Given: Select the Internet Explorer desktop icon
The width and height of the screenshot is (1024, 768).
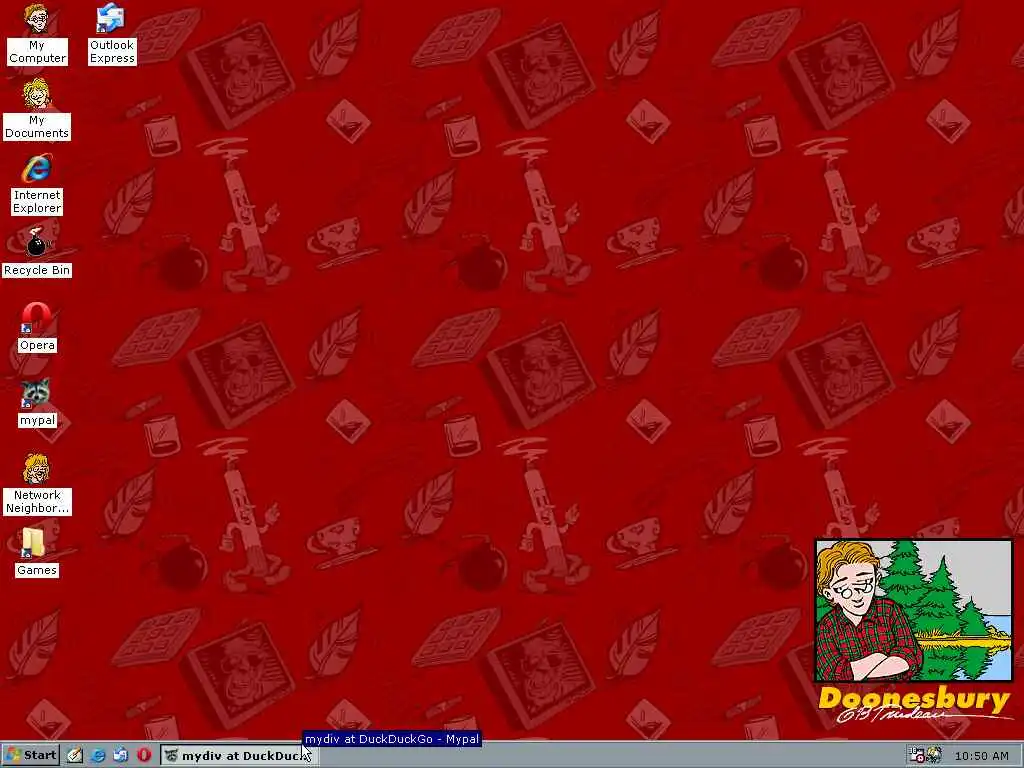Looking at the screenshot, I should click(x=37, y=184).
